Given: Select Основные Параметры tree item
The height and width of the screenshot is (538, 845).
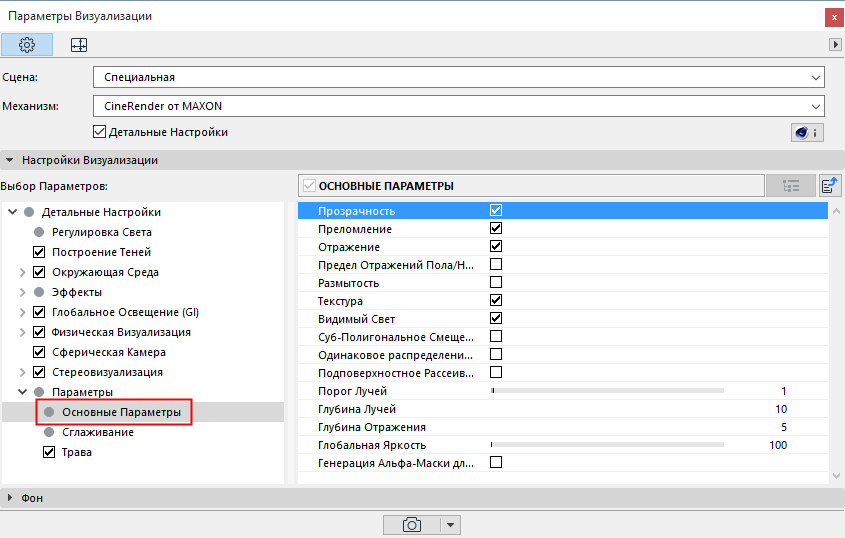Looking at the screenshot, I should click(121, 412).
